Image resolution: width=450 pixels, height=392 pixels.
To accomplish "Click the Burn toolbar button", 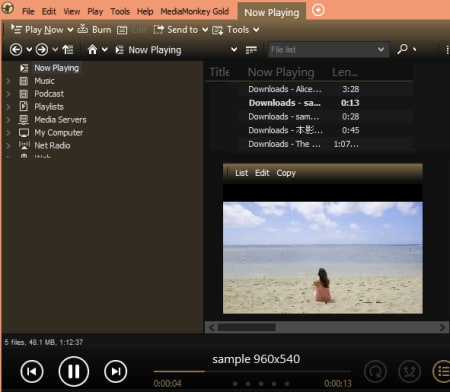I will point(94,30).
